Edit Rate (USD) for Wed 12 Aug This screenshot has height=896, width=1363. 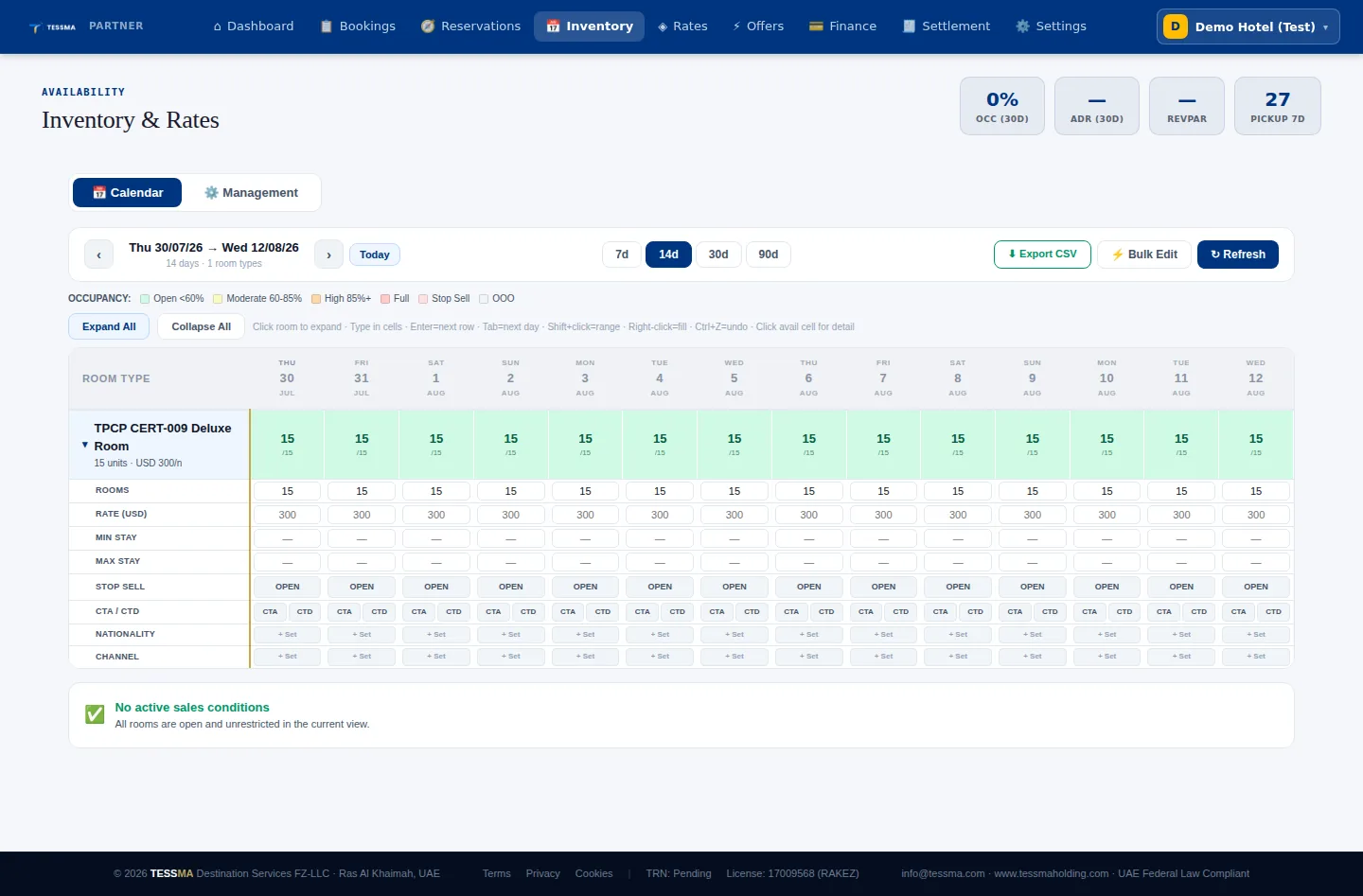click(1256, 515)
